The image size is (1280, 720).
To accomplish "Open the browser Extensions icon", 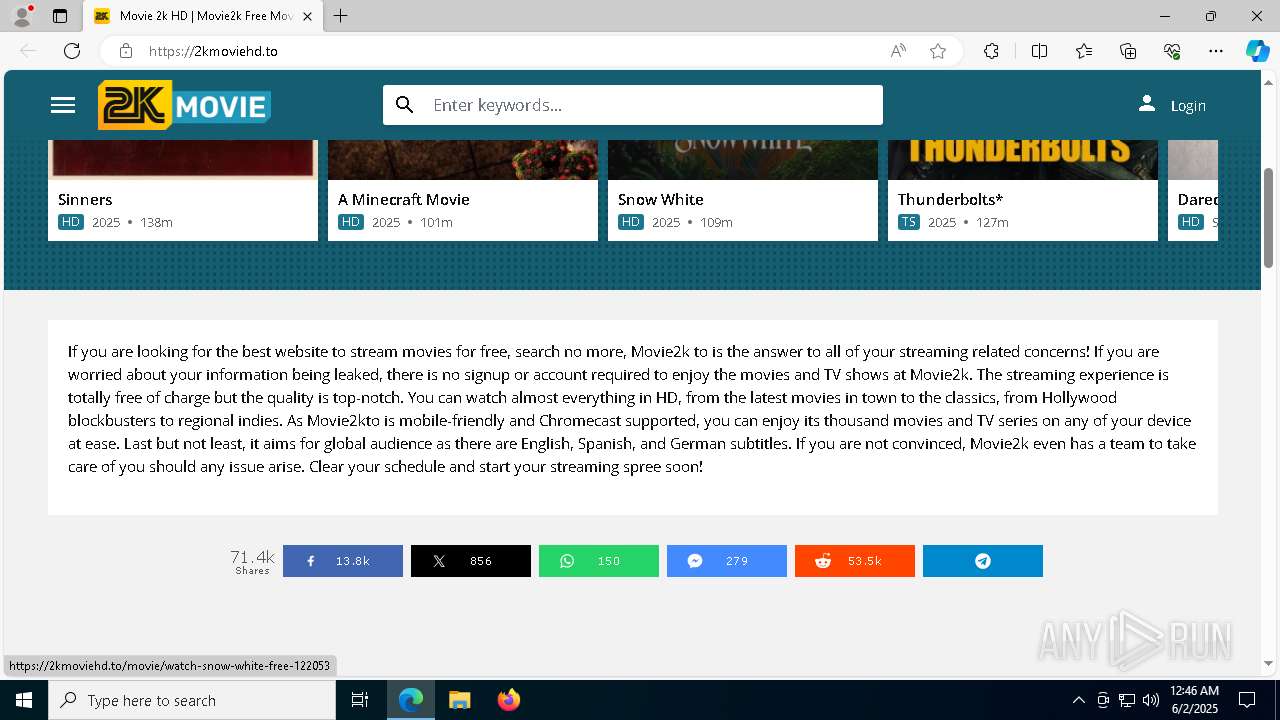I will [991, 51].
